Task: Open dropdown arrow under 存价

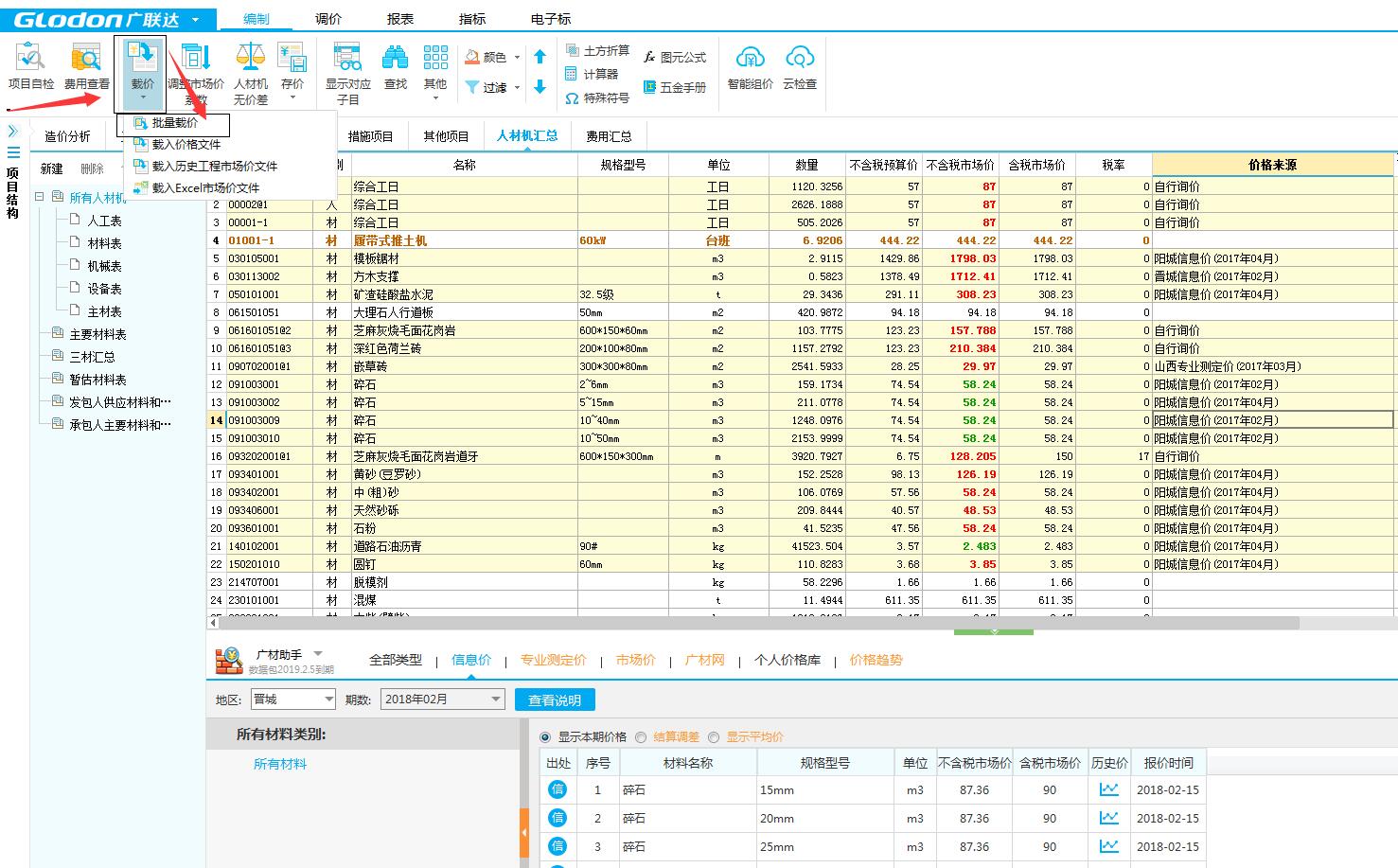Action: tap(292, 98)
